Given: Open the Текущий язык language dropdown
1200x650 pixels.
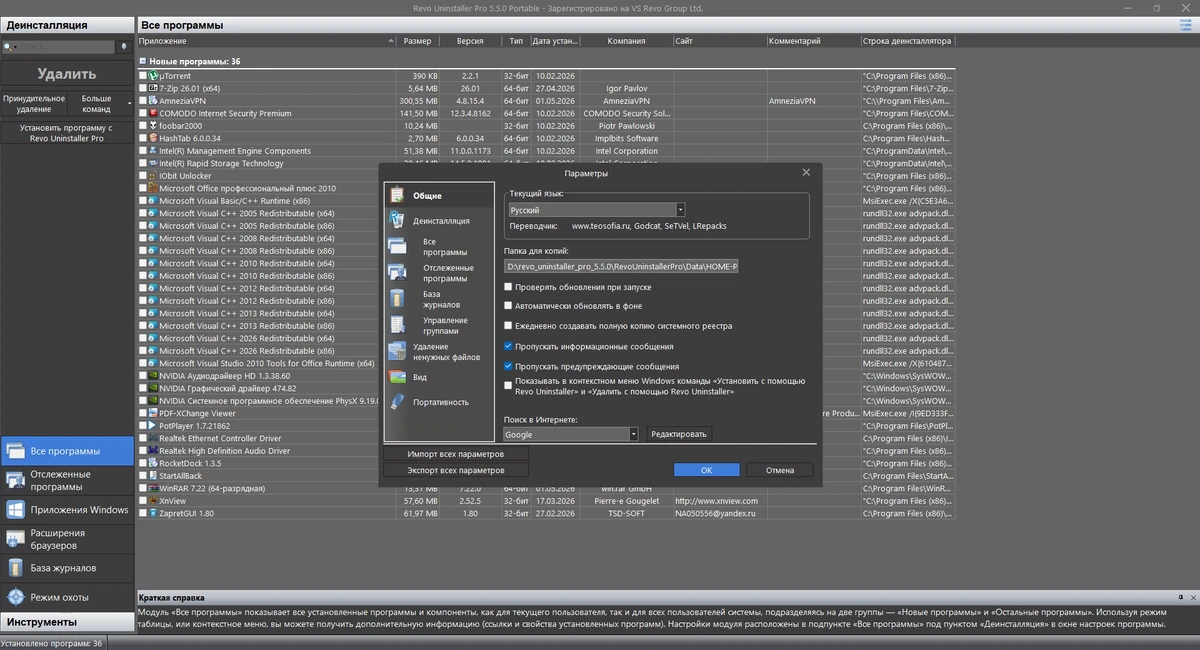Looking at the screenshot, I should (595, 210).
